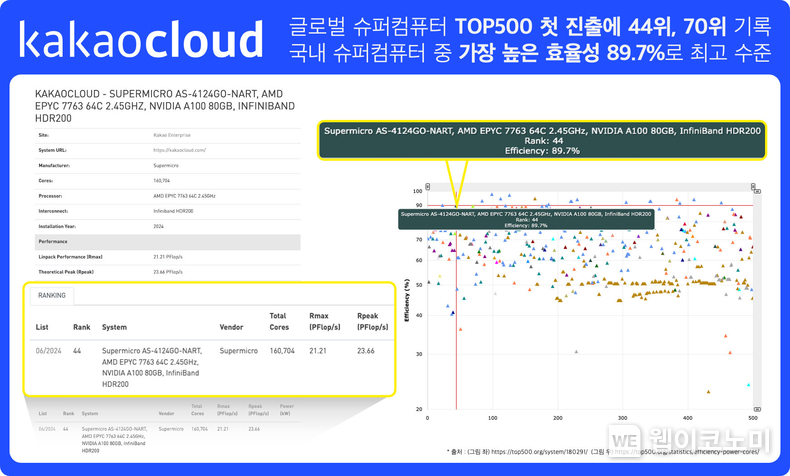Grab the right handle of chart's top zoom slider

pos(753,187)
